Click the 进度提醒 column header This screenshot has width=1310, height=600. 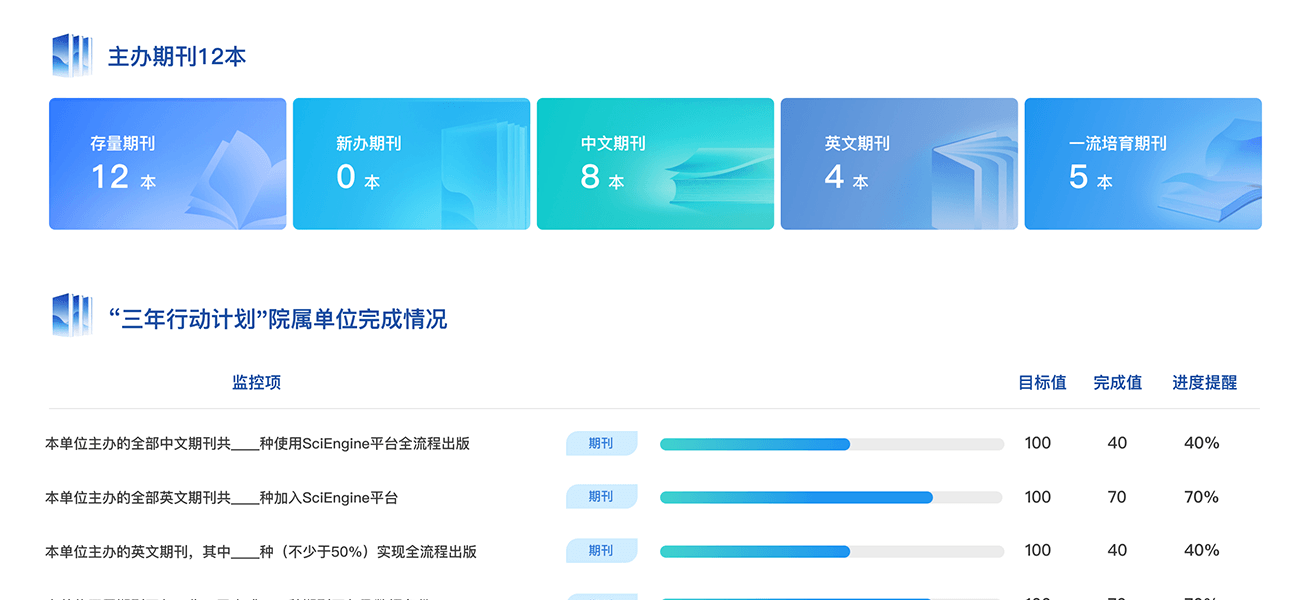[1204, 383]
